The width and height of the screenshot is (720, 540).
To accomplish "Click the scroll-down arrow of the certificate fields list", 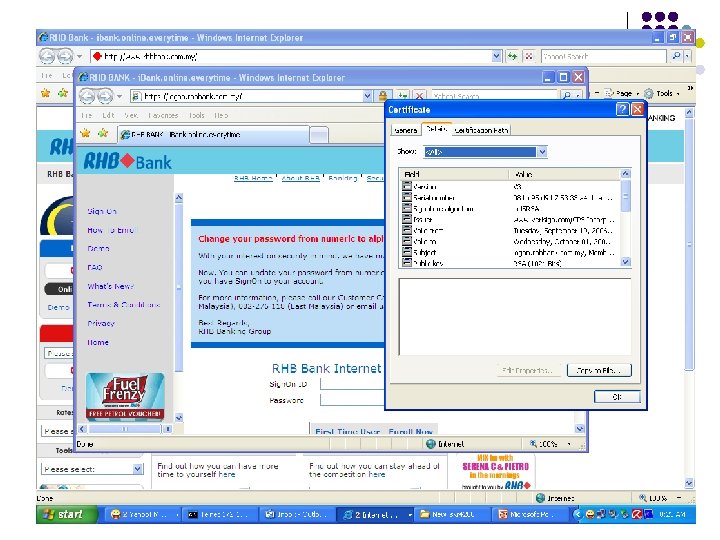I will coord(625,262).
